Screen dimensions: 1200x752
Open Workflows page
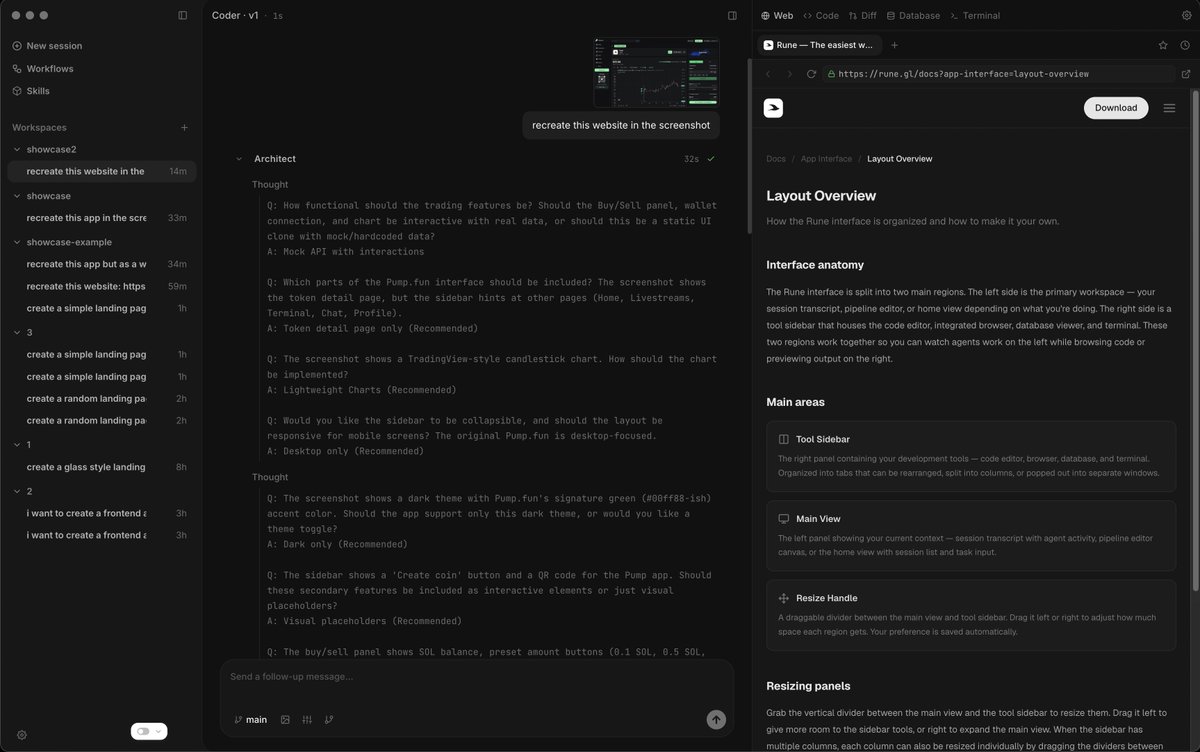pos(43,69)
